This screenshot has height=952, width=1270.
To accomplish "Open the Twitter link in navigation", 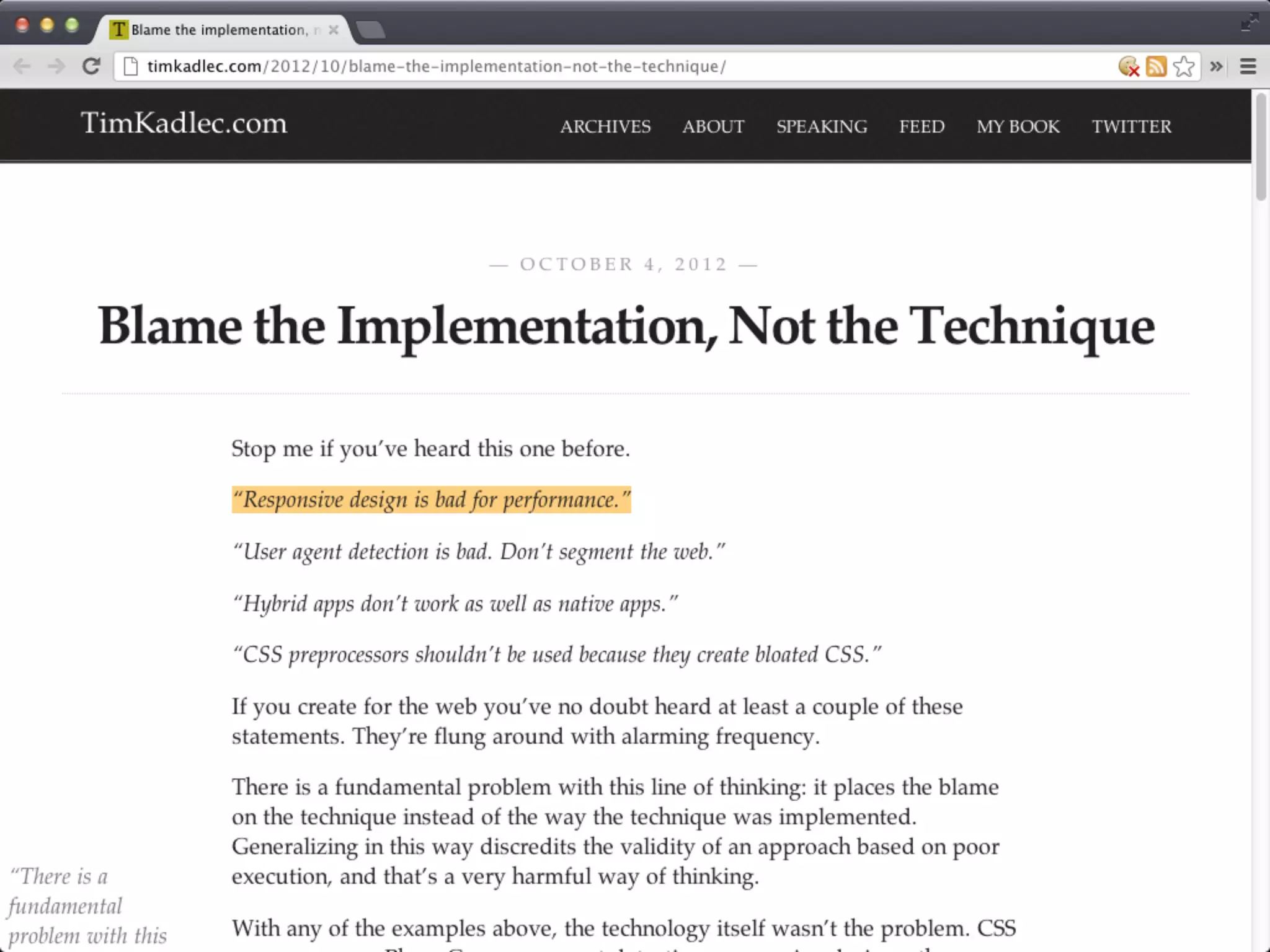I will 1131,126.
